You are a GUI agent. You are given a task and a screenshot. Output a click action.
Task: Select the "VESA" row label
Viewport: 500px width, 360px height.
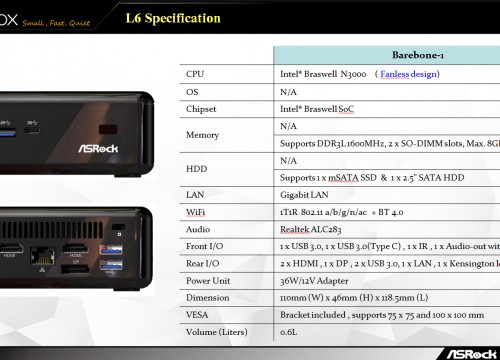(x=197, y=315)
